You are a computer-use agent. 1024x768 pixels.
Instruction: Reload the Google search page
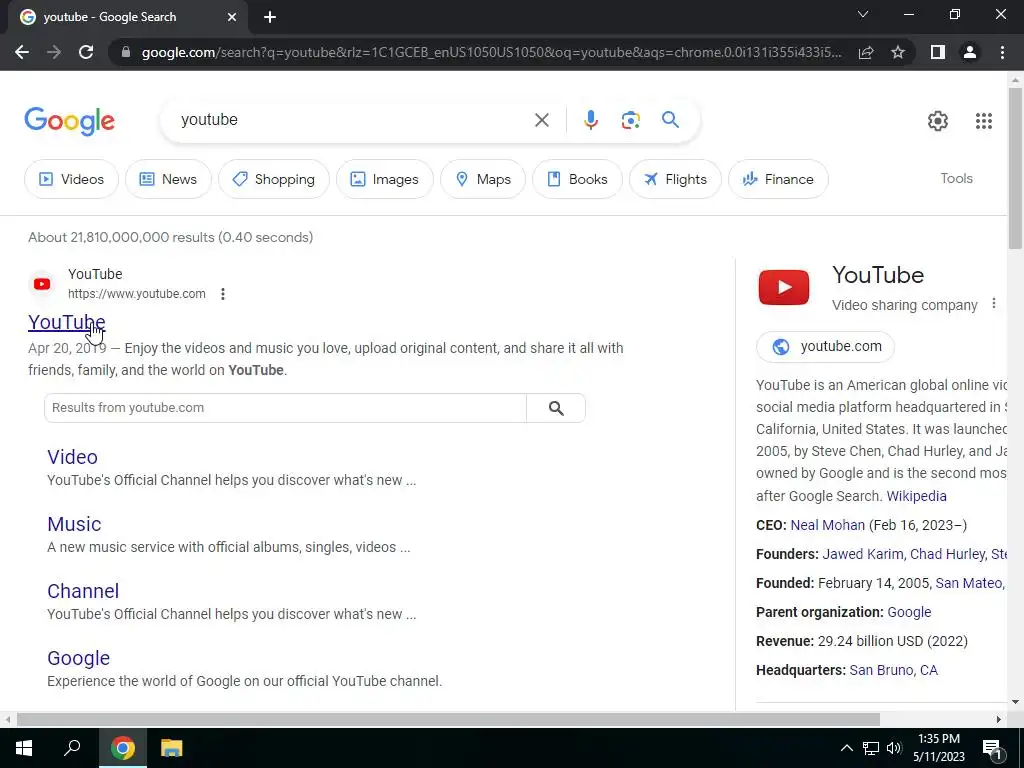86,52
